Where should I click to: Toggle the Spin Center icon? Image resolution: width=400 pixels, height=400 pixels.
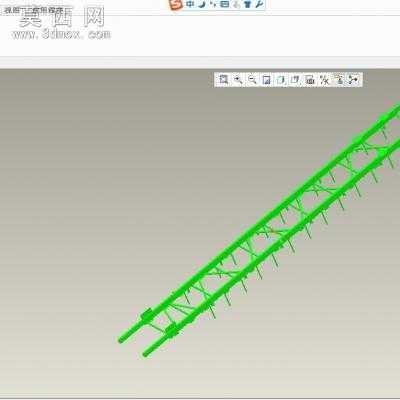354,79
